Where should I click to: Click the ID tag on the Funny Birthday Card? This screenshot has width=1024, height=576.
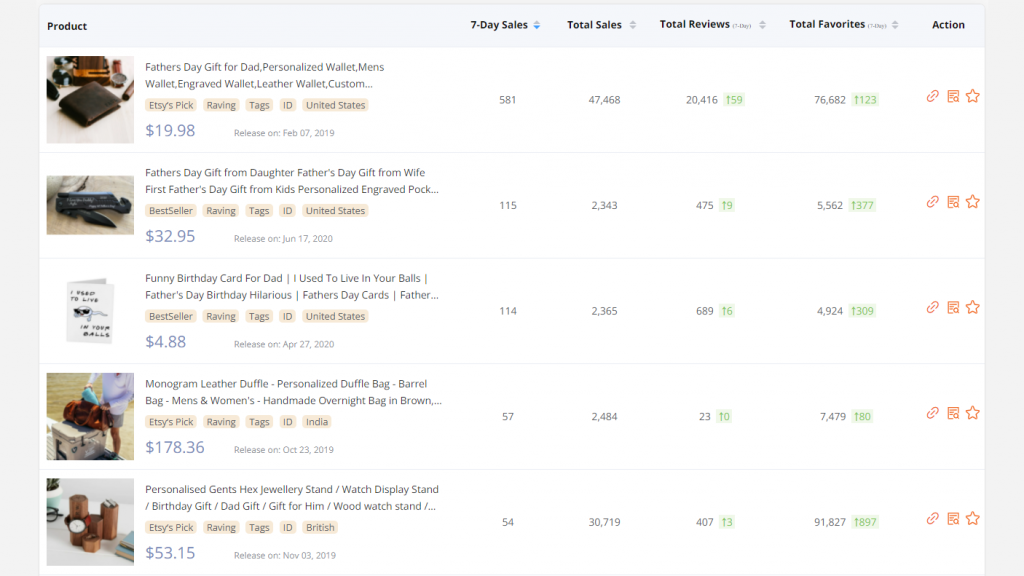tap(287, 316)
